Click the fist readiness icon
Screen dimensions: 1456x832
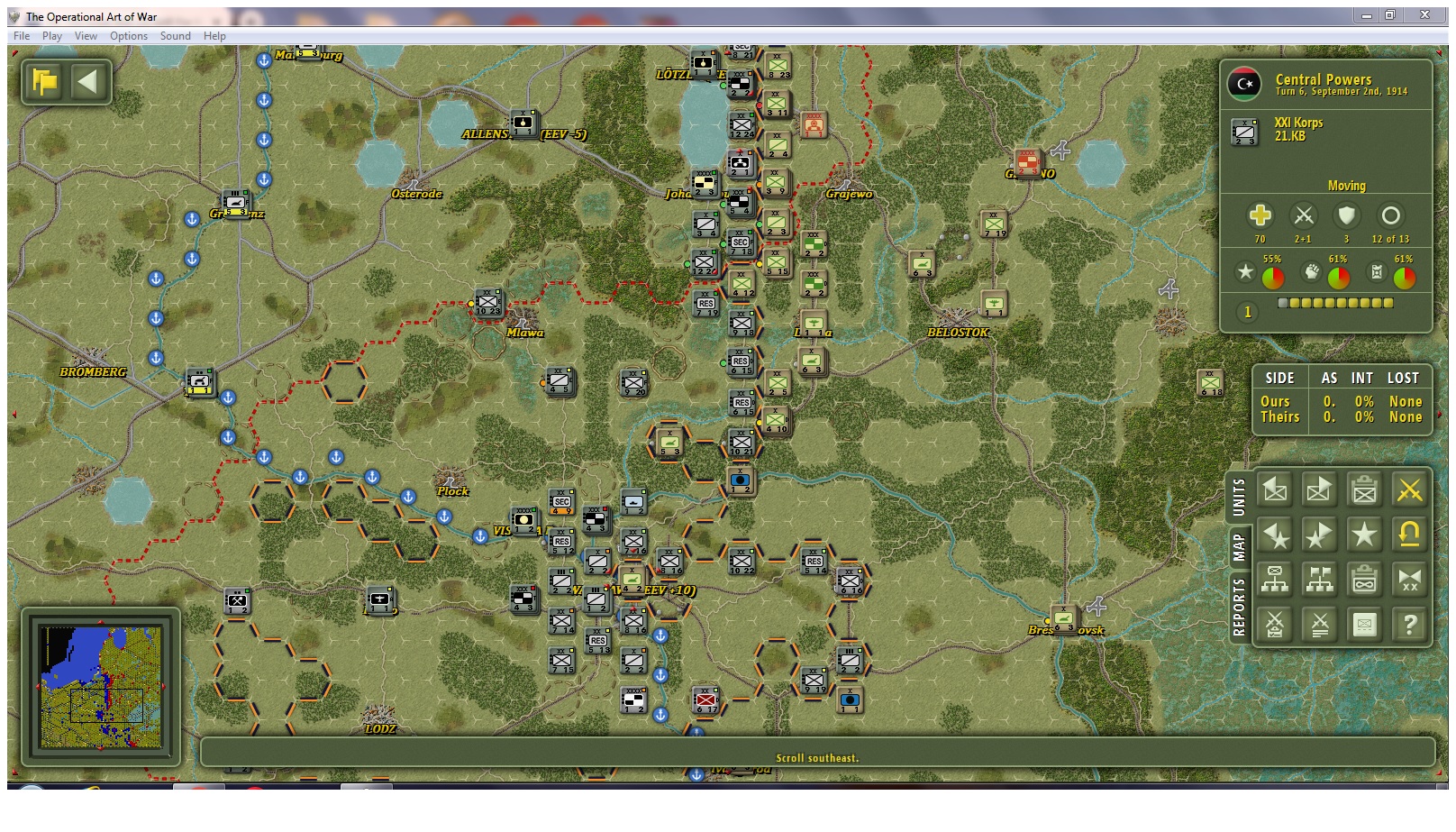[1312, 271]
